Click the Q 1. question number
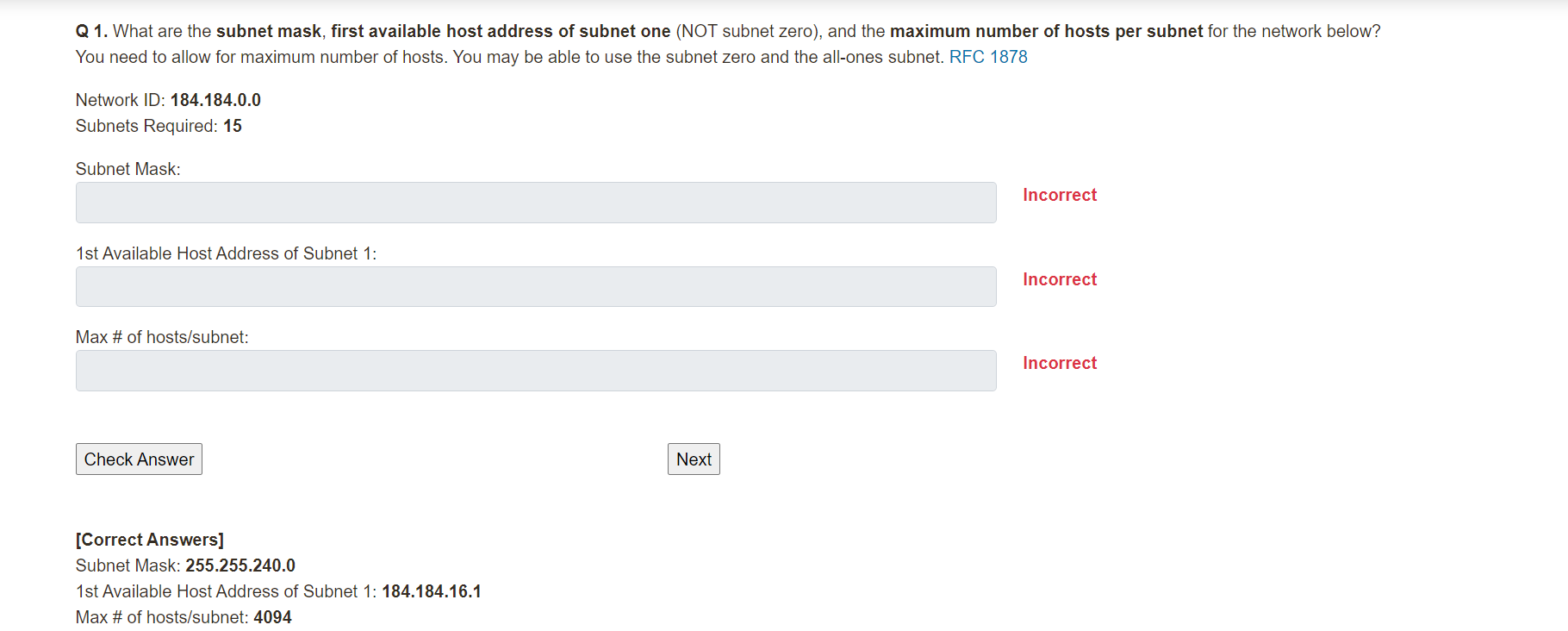 [91, 31]
